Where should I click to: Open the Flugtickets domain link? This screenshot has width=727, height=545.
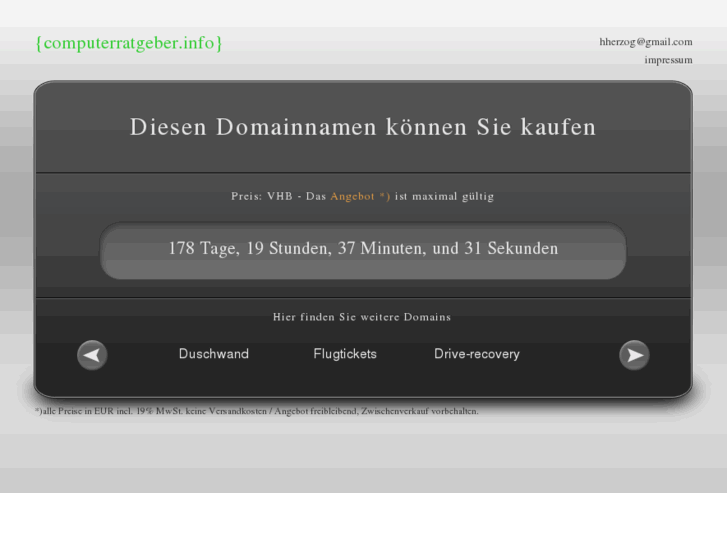point(345,354)
